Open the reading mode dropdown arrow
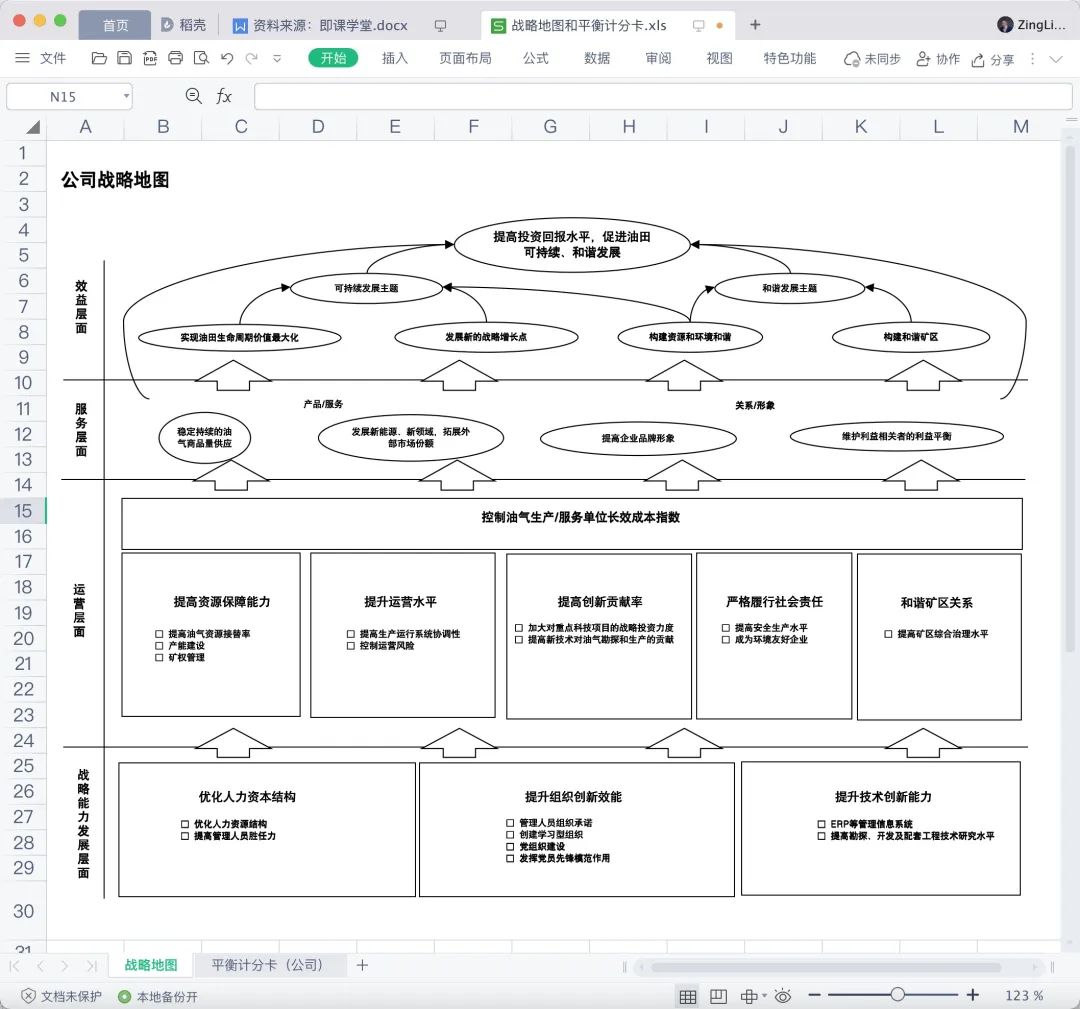 pos(763,996)
